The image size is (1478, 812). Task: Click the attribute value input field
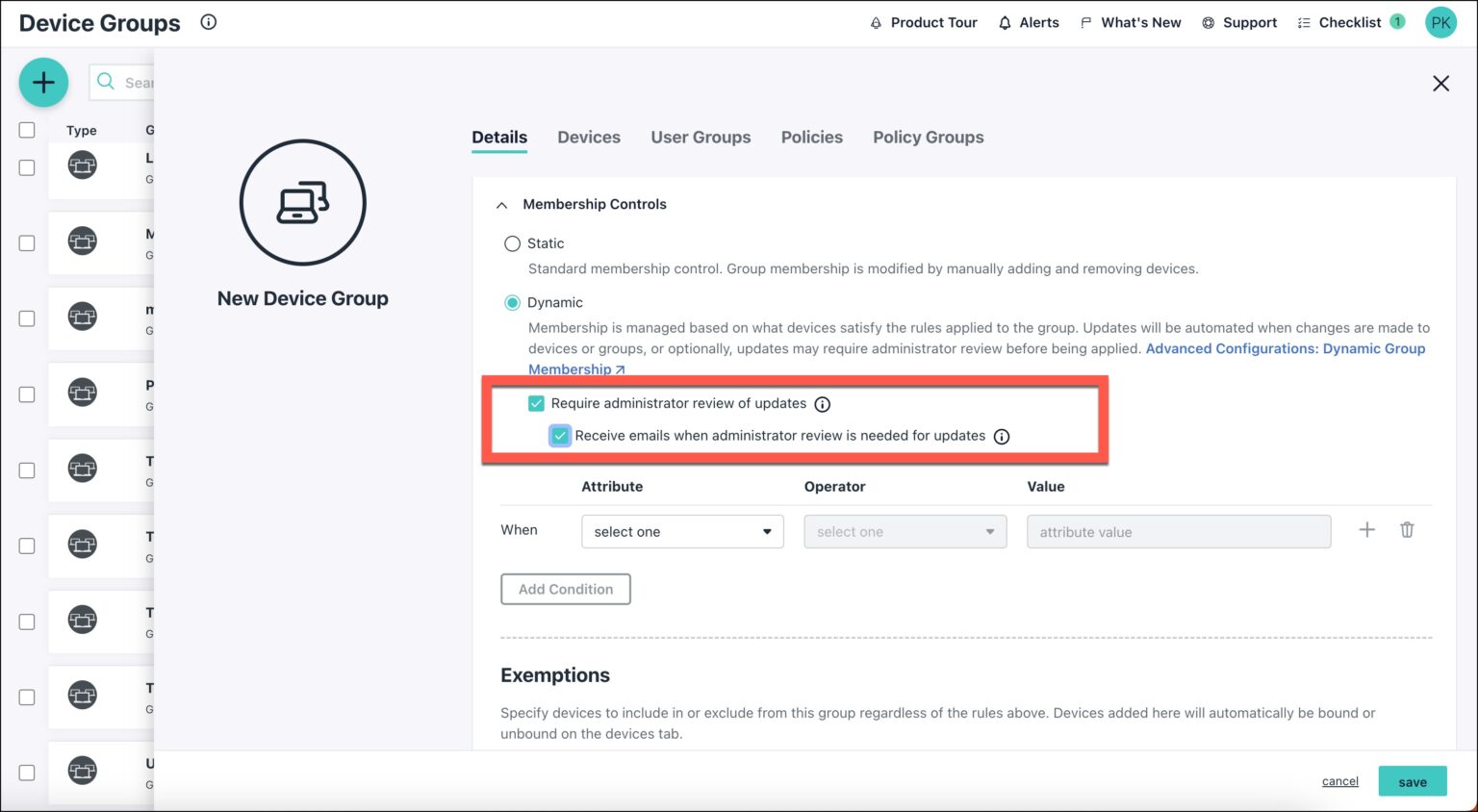click(1178, 531)
